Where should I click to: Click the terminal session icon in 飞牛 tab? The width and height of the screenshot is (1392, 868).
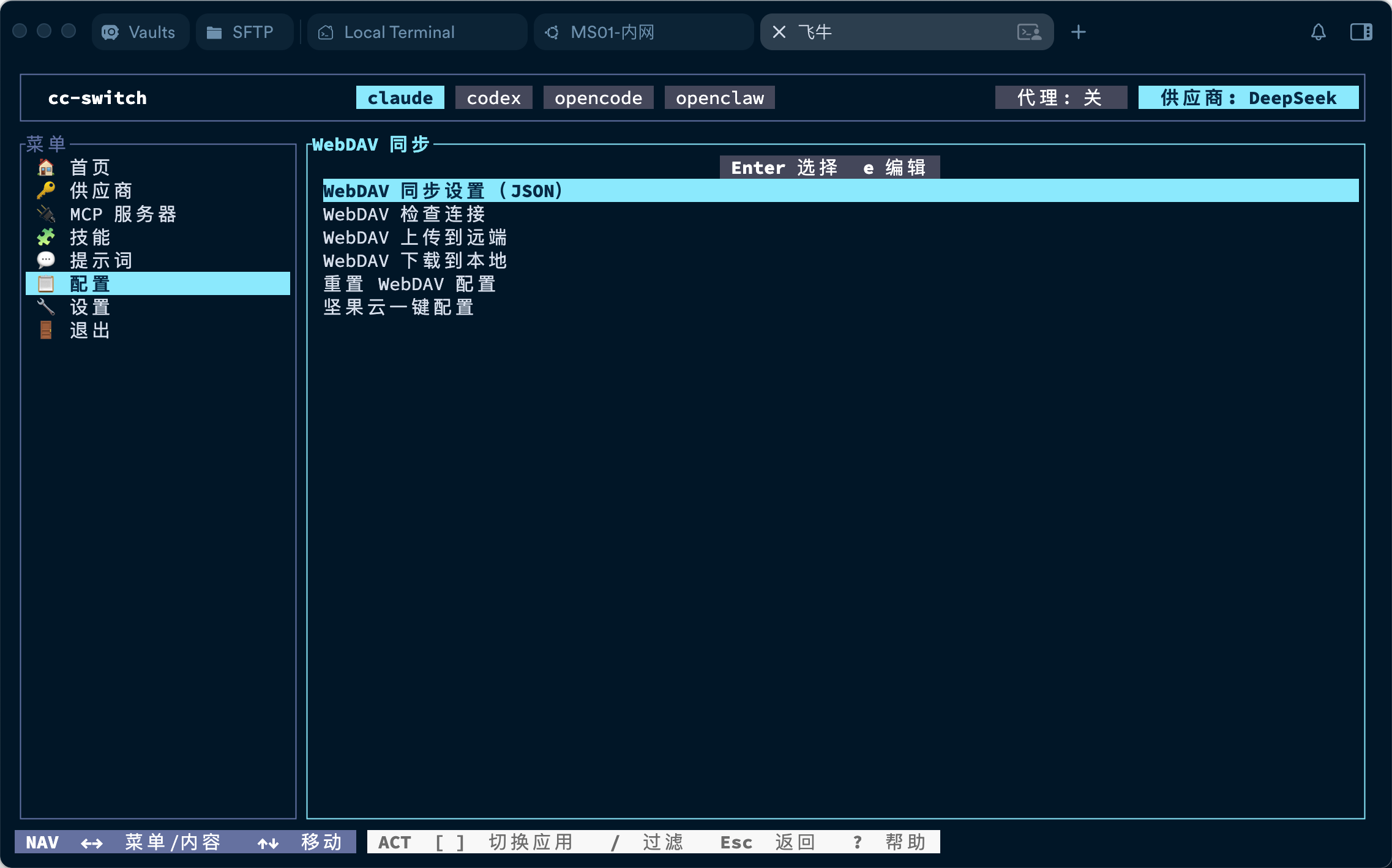click(1029, 32)
